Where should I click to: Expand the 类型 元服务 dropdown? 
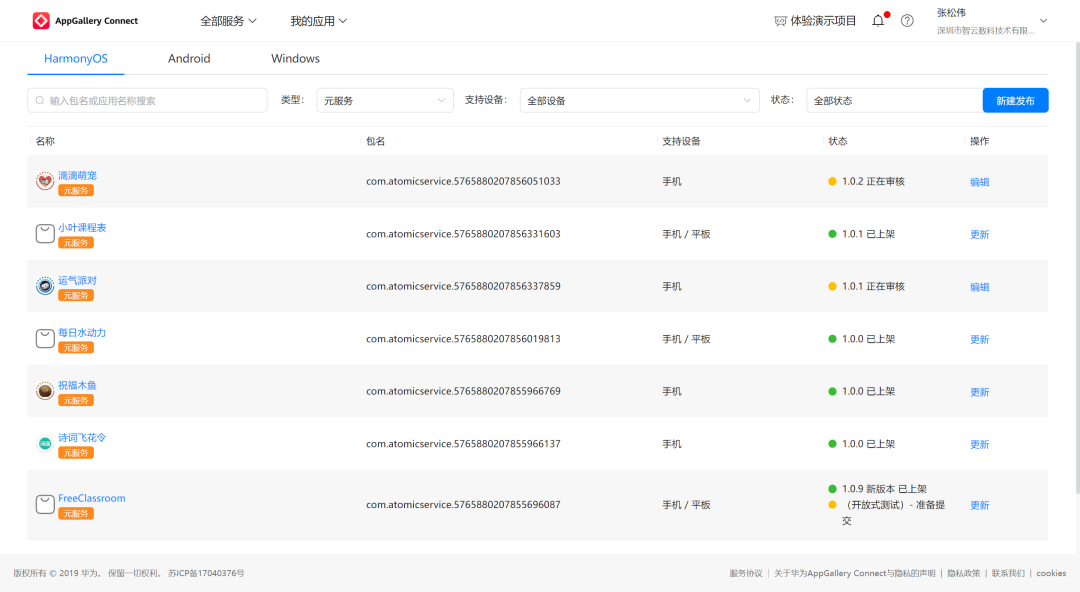[385, 100]
